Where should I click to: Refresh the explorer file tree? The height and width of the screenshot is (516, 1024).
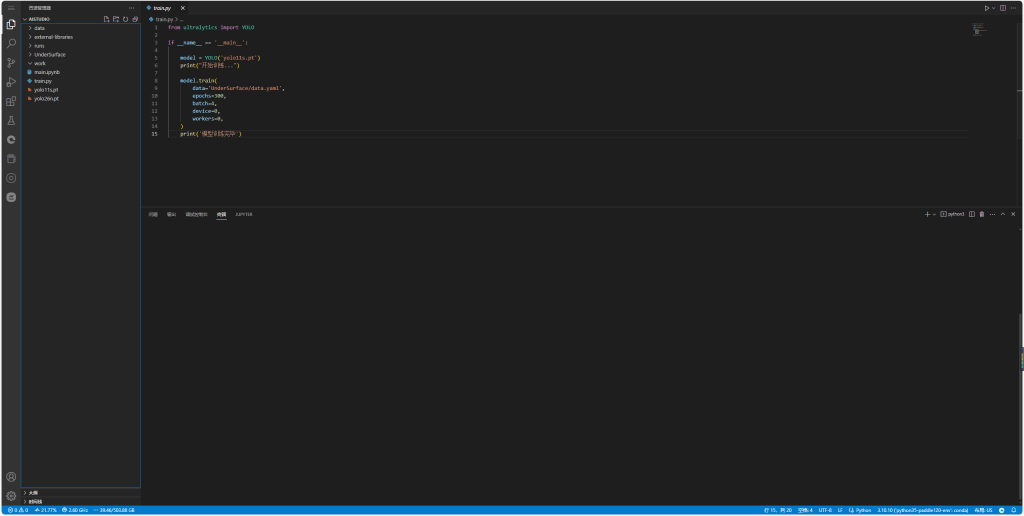(125, 19)
